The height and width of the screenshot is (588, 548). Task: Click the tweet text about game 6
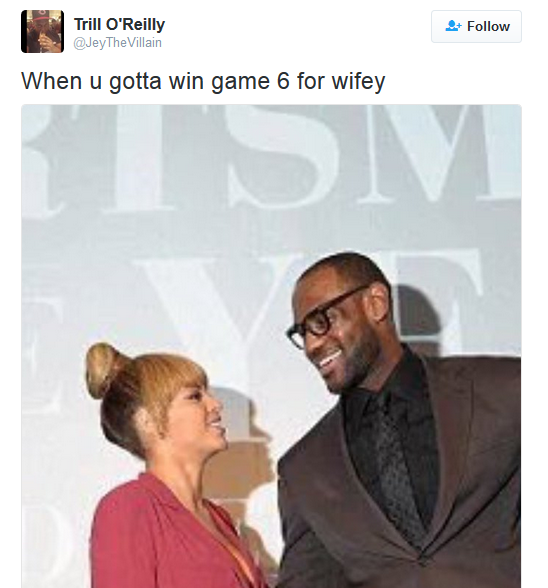pyautogui.click(x=203, y=81)
